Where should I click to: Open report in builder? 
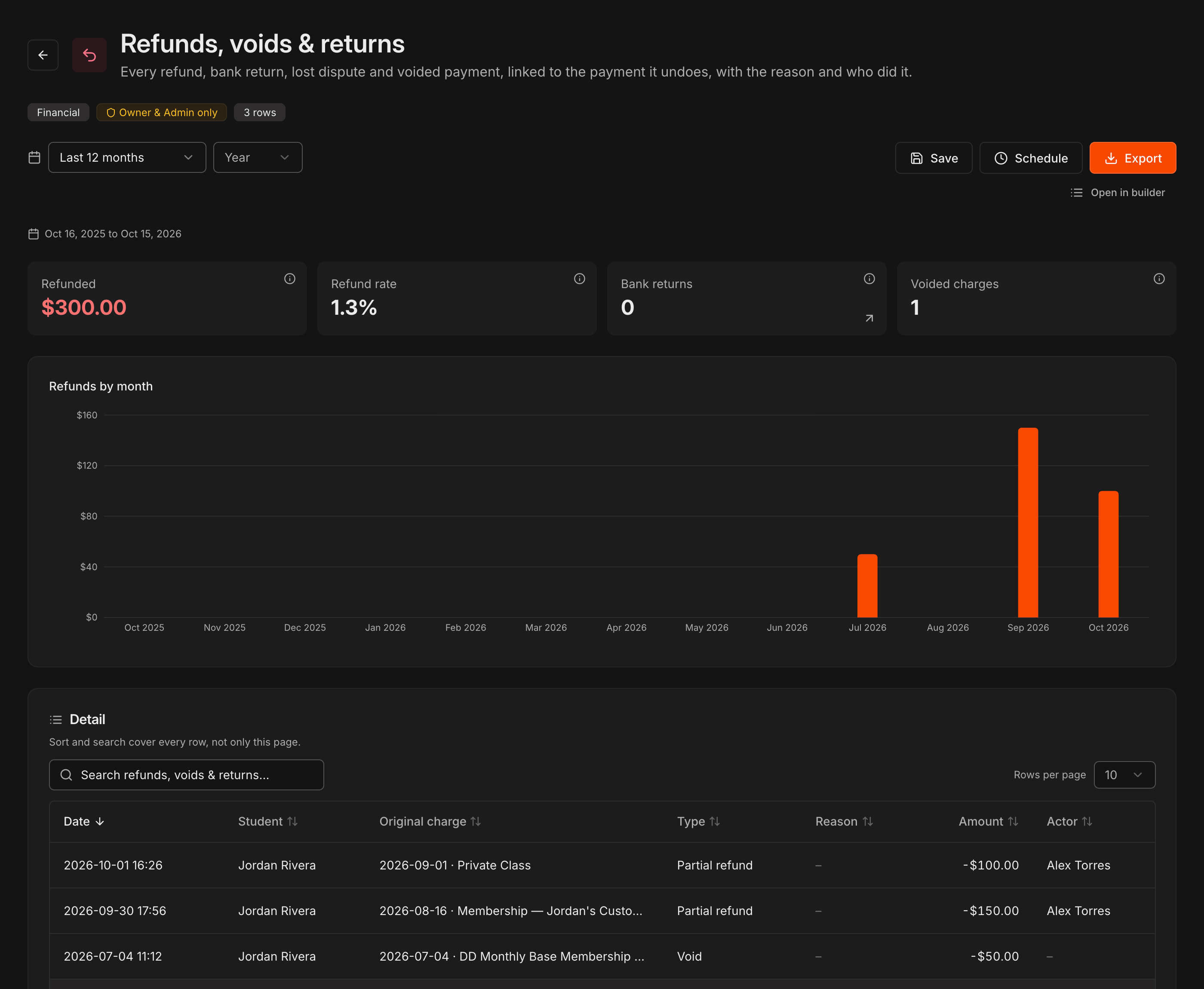(1118, 193)
